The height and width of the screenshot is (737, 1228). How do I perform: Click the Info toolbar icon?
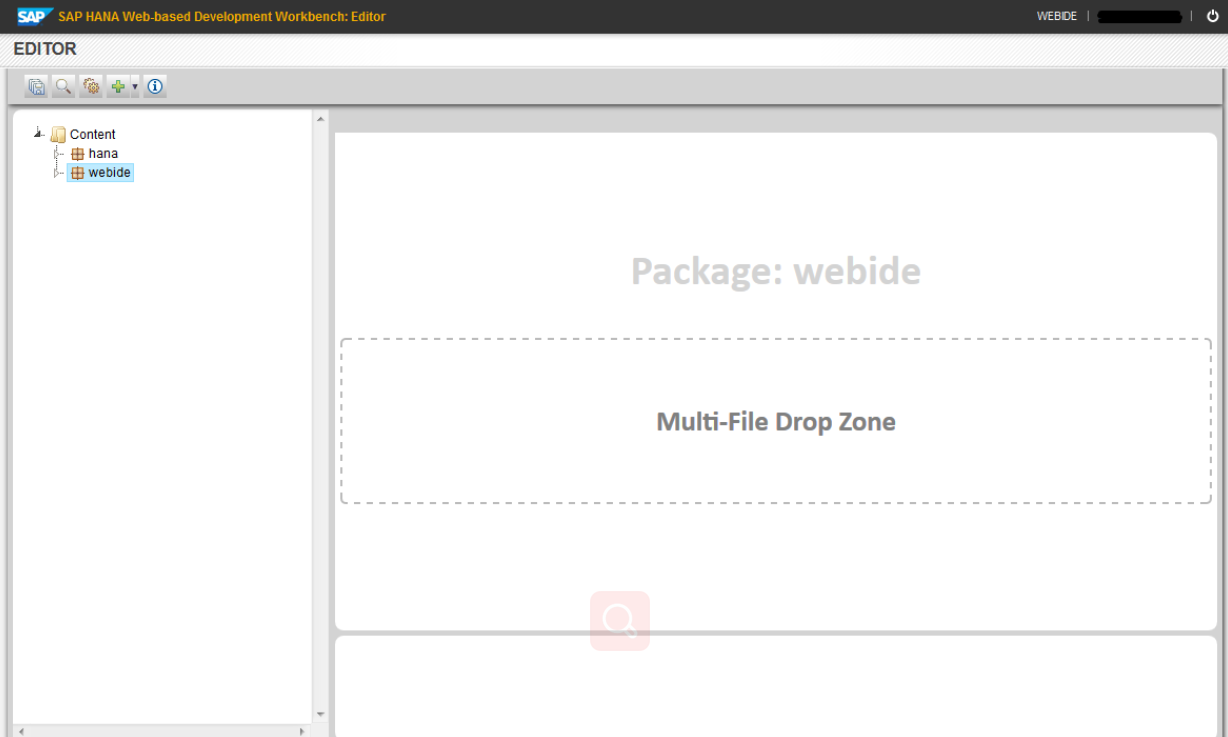(155, 86)
